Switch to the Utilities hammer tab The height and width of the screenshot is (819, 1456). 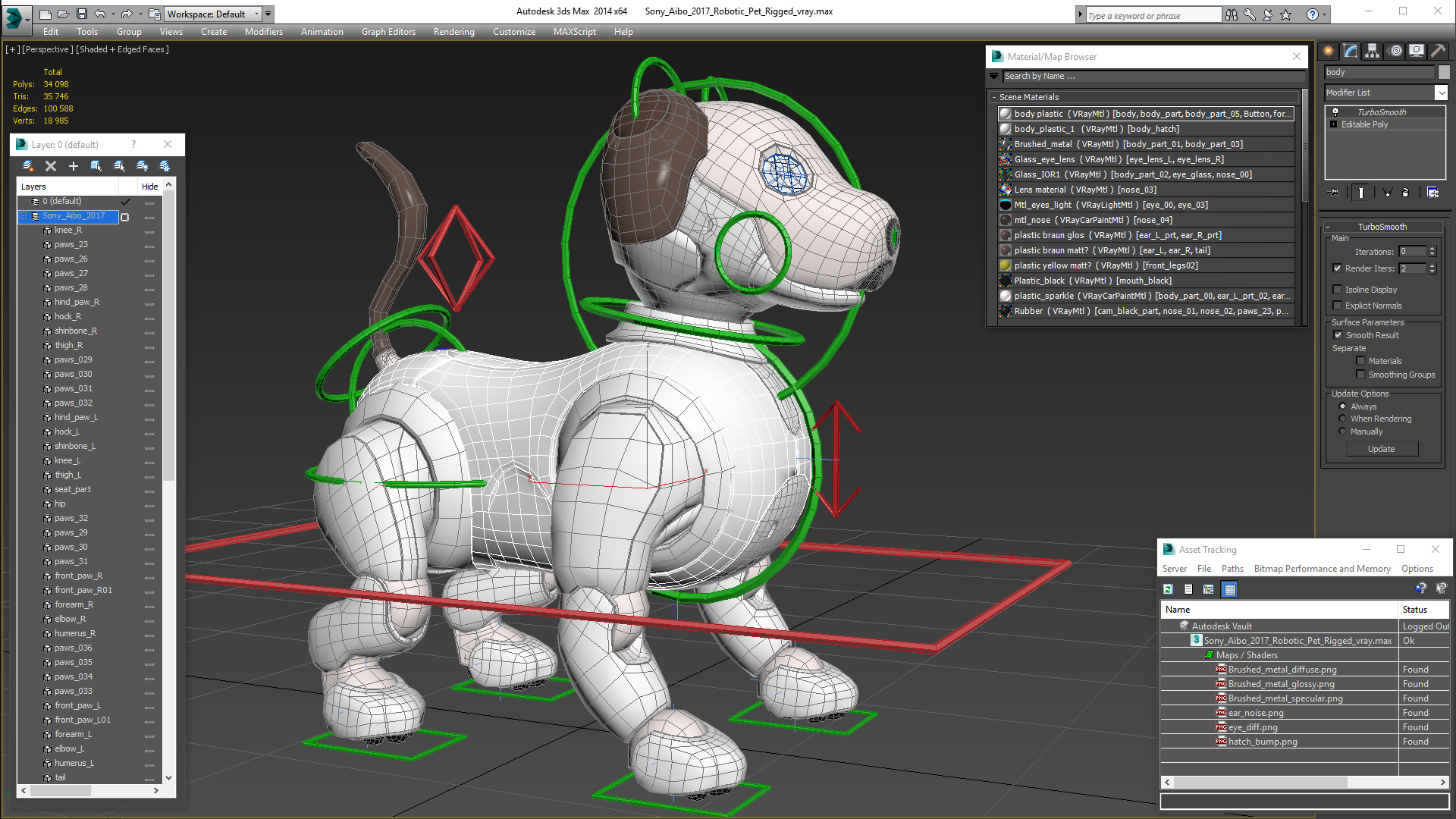(1438, 51)
